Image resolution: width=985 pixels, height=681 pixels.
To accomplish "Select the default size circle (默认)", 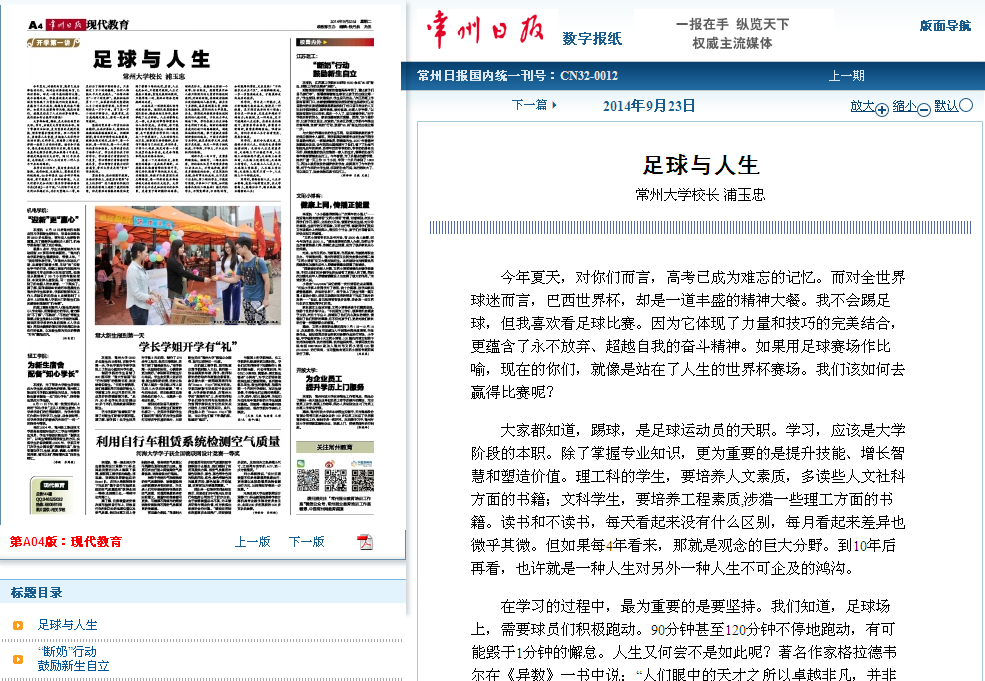I will [x=966, y=105].
